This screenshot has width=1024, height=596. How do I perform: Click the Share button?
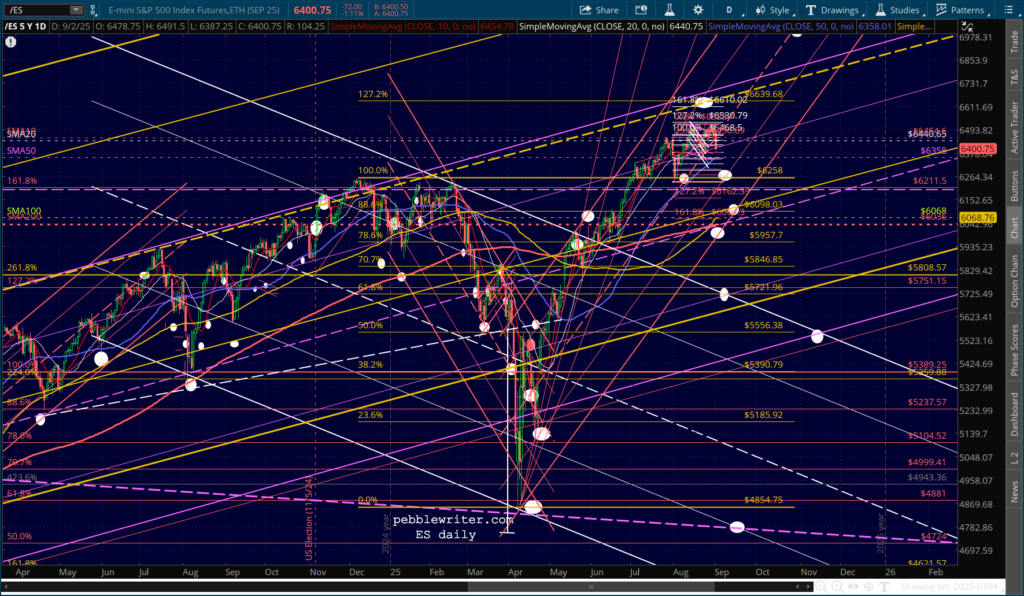(599, 10)
